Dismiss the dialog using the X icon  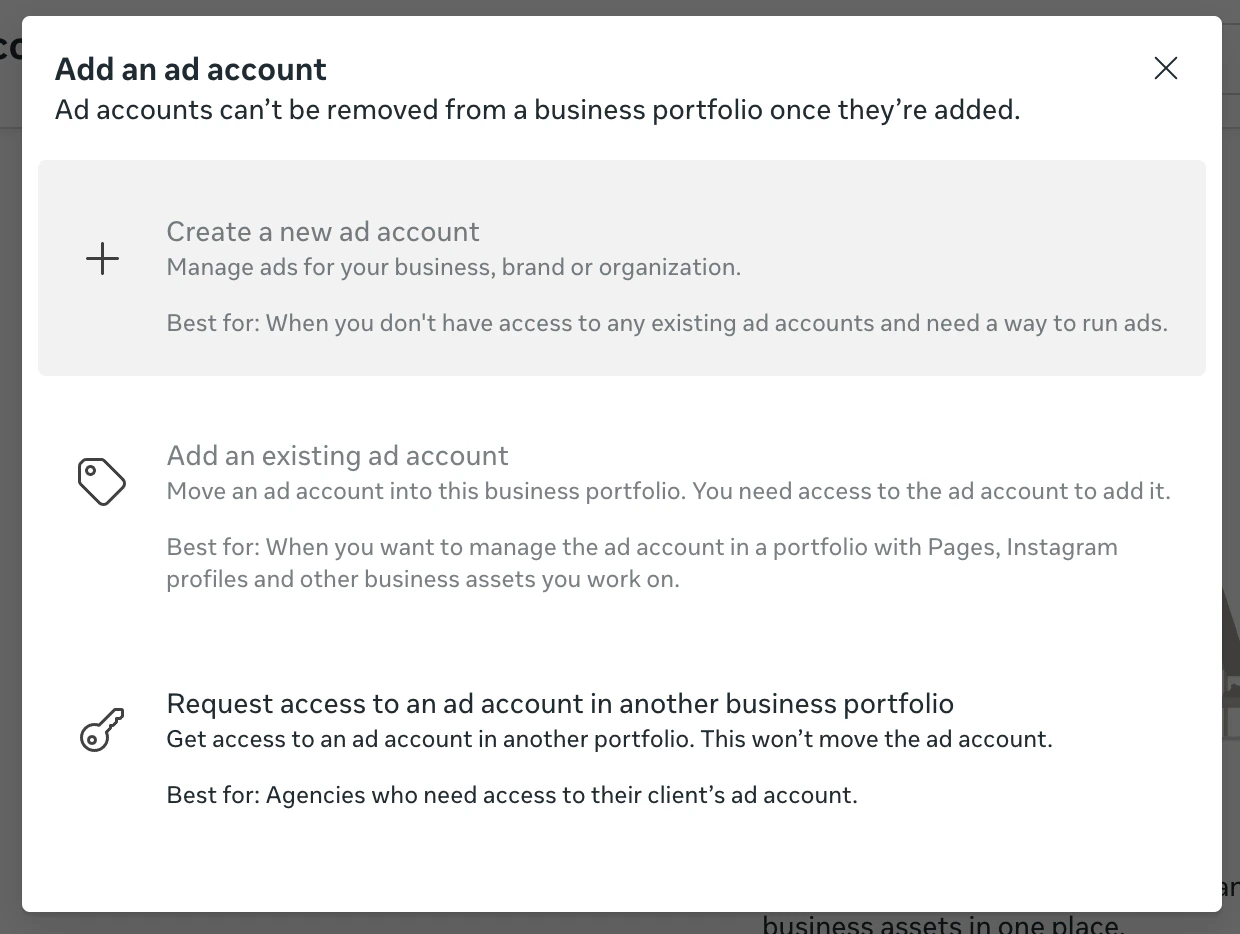tap(1166, 68)
